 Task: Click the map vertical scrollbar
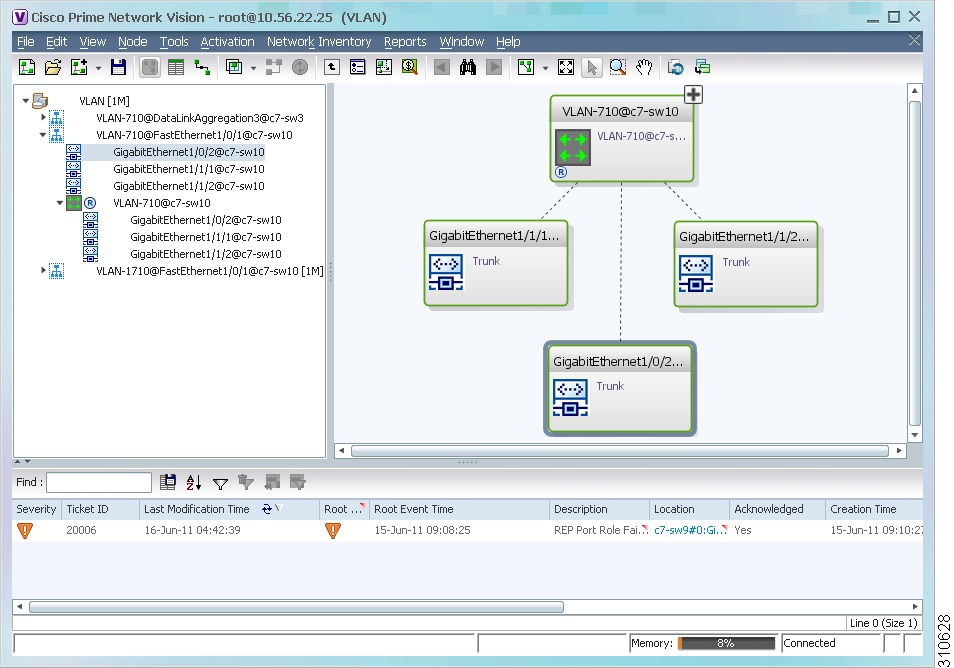click(914, 263)
